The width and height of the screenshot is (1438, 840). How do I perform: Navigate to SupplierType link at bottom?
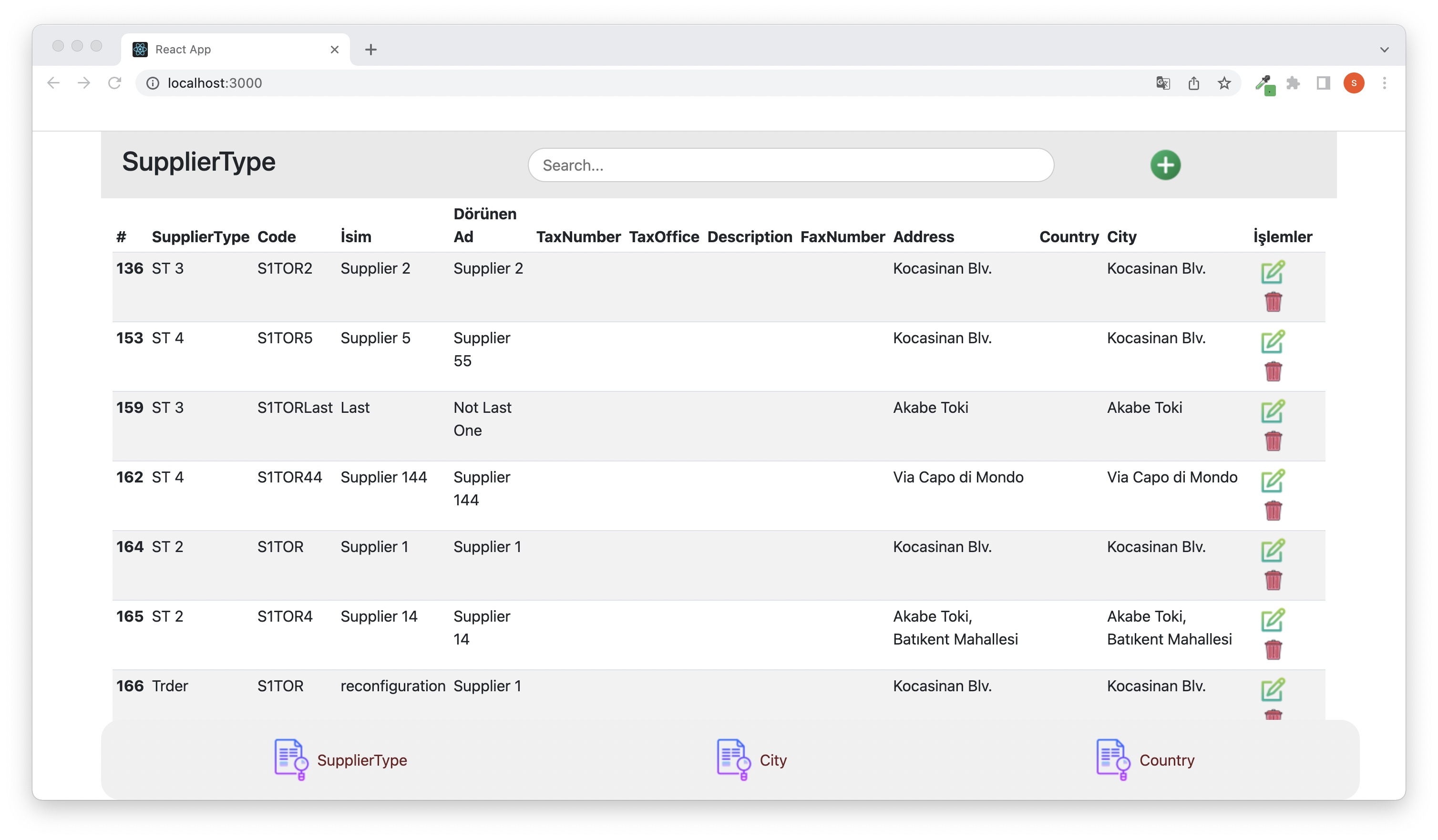coord(362,760)
